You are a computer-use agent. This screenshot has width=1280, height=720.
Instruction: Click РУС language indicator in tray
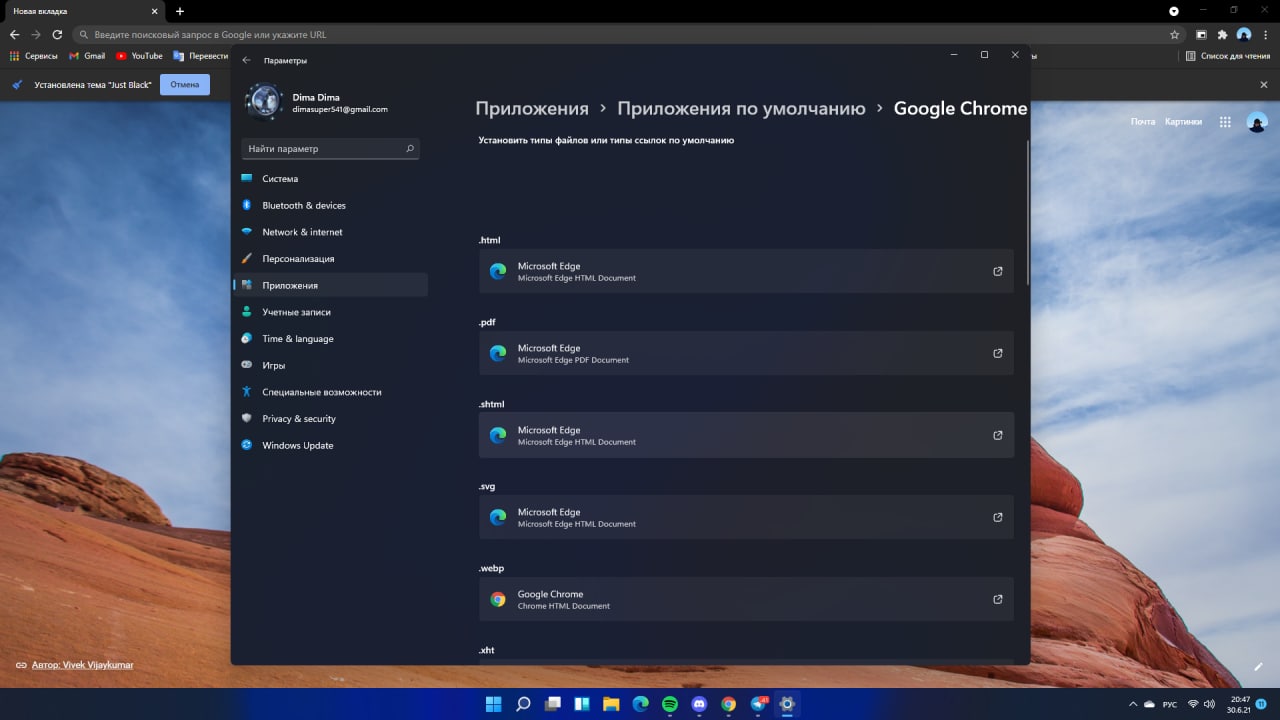[1169, 704]
